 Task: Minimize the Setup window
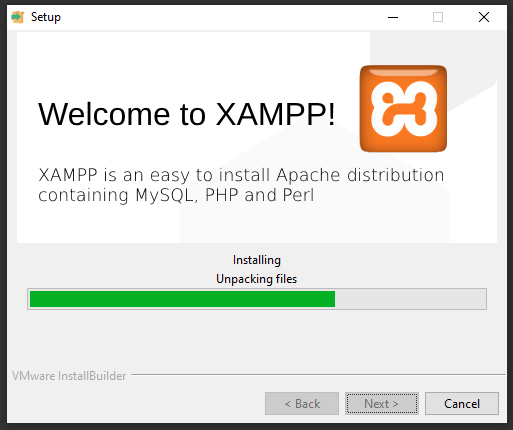[393, 17]
